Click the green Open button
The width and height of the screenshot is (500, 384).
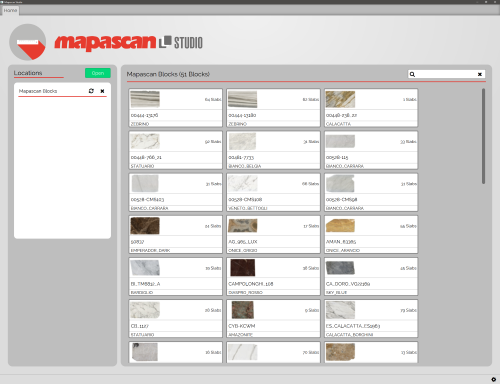(x=98, y=73)
